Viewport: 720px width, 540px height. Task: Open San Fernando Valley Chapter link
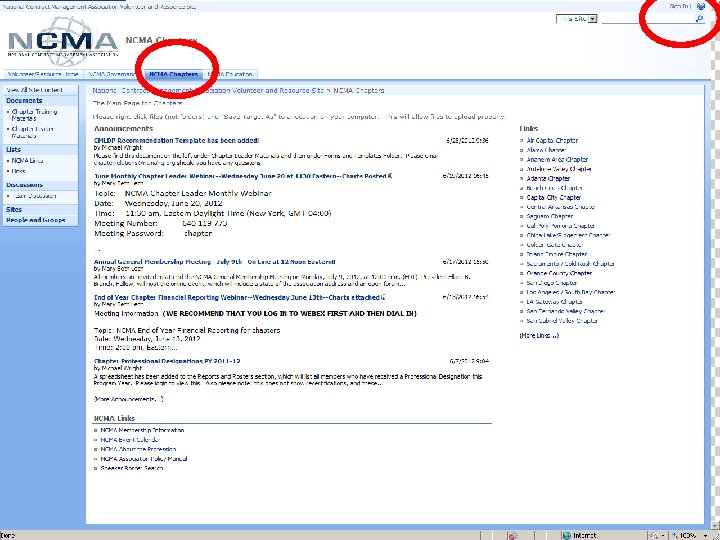[566, 311]
